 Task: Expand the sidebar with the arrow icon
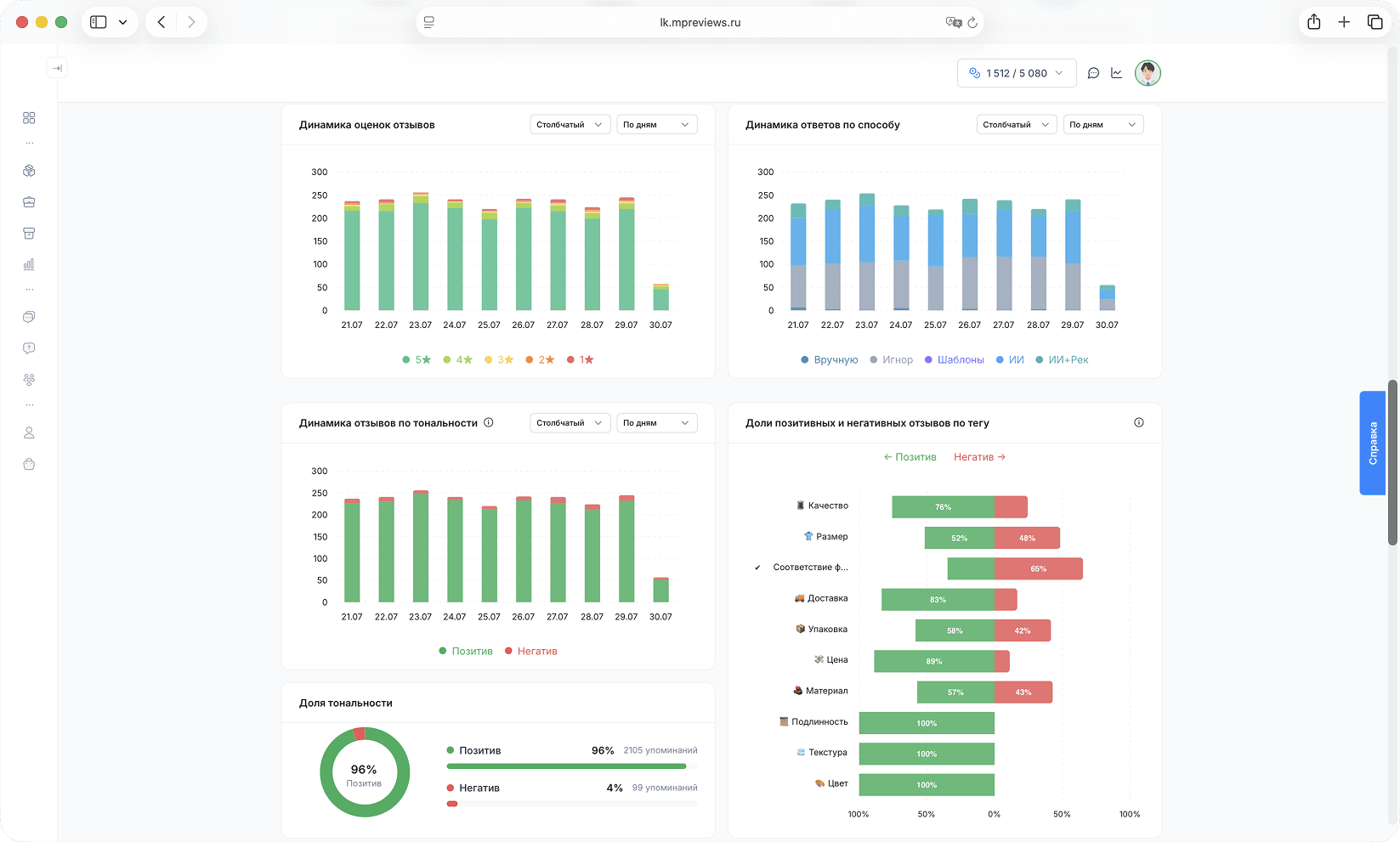[57, 68]
